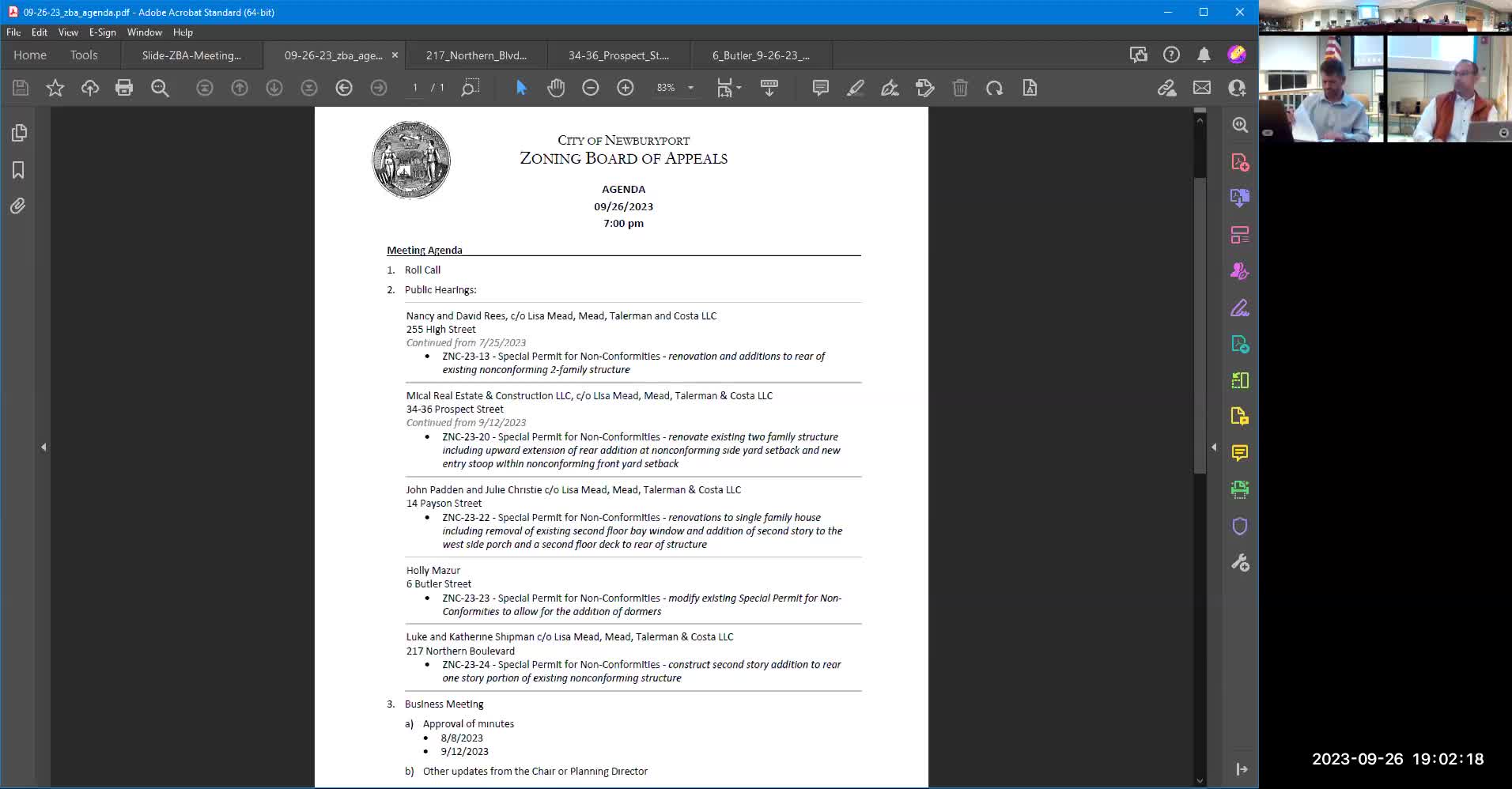Image resolution: width=1512 pixels, height=789 pixels.
Task: Share the document with others icon
Action: coord(1237,88)
